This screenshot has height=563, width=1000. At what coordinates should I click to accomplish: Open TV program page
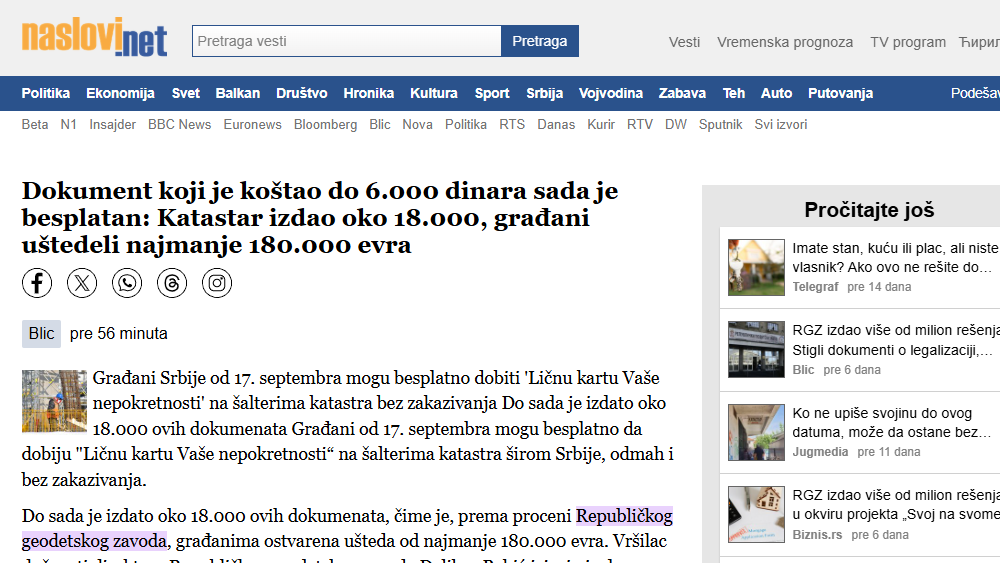point(908,42)
